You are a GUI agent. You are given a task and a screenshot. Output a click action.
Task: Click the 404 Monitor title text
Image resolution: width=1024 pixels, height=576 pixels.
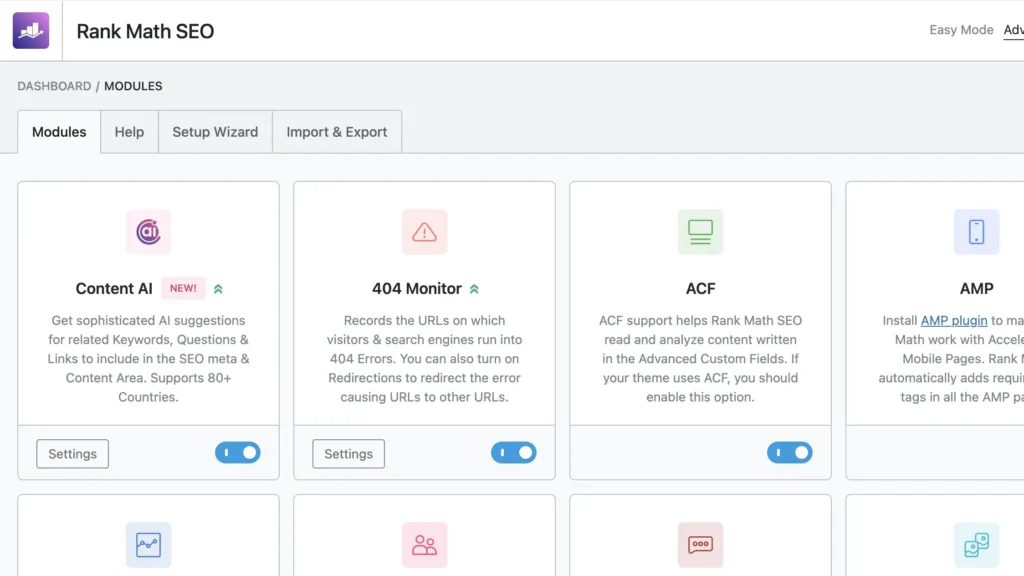(417, 289)
